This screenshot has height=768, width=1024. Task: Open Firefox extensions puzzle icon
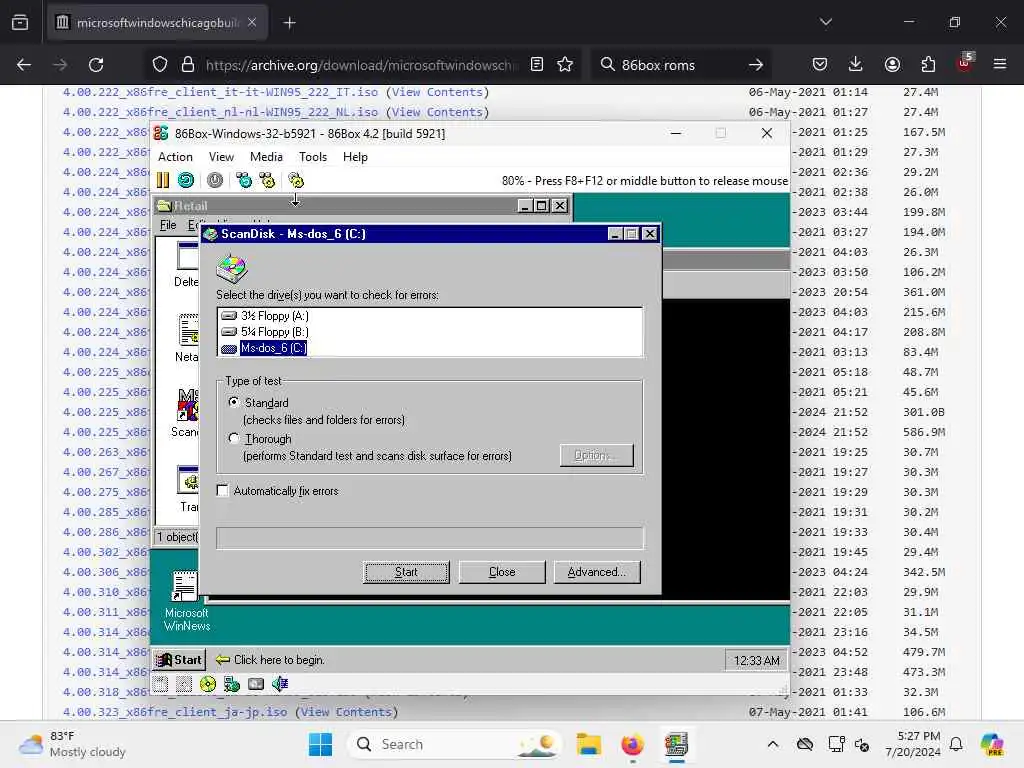pos(928,64)
